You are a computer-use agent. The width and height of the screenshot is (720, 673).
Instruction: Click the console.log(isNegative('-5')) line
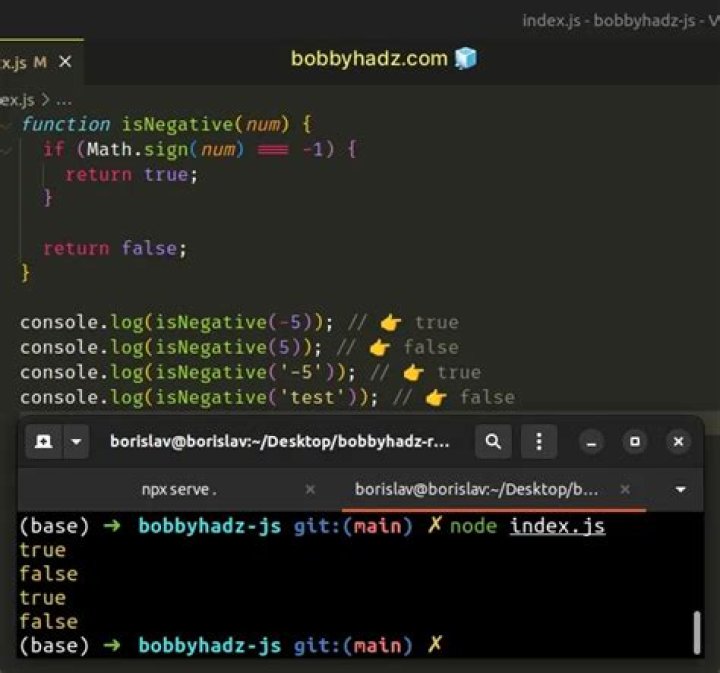(251, 372)
